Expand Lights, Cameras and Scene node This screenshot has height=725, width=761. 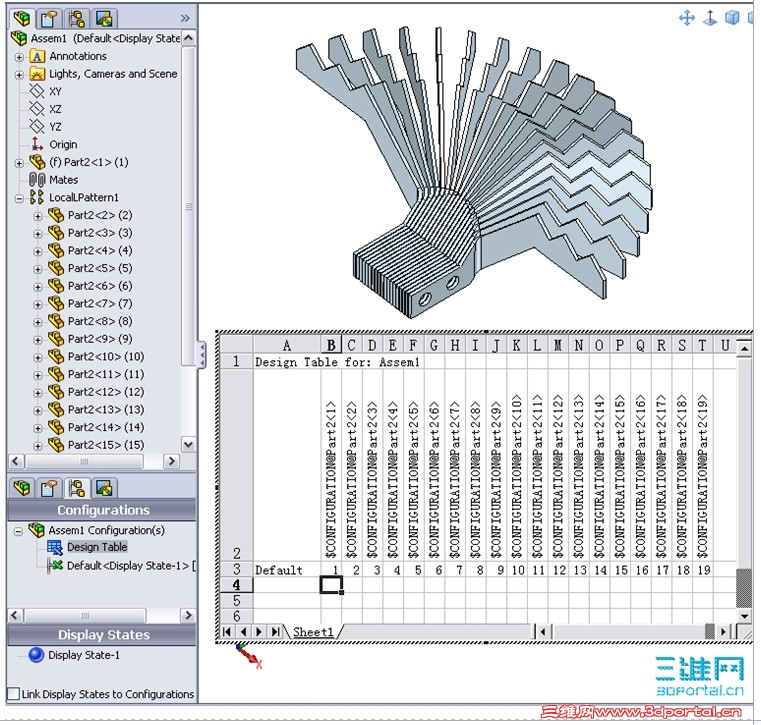coord(19,75)
